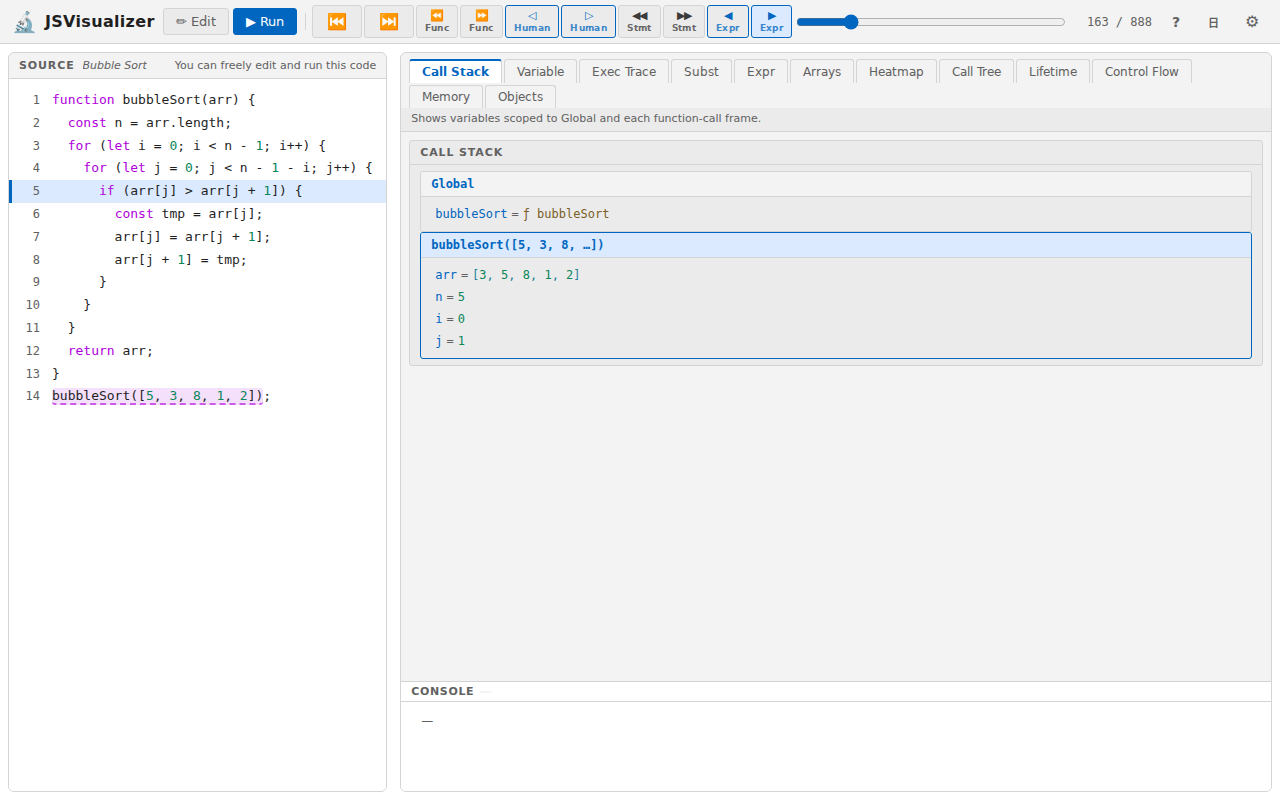Click the JSVisualizer microscope logo
This screenshot has width=1280, height=800.
pyautogui.click(x=24, y=22)
